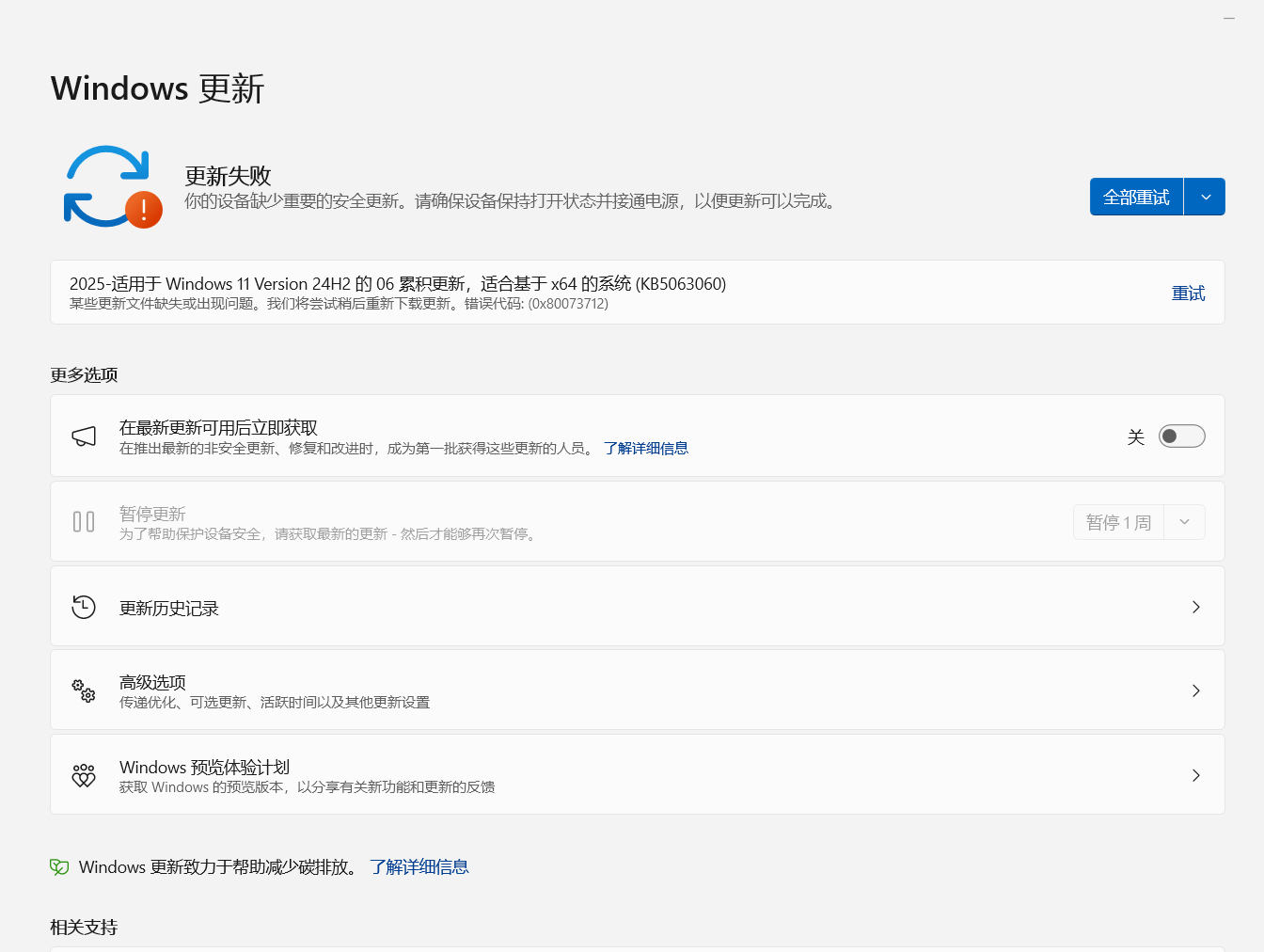Click 你的设备缺少重要的安全更新 message text

(x=511, y=201)
